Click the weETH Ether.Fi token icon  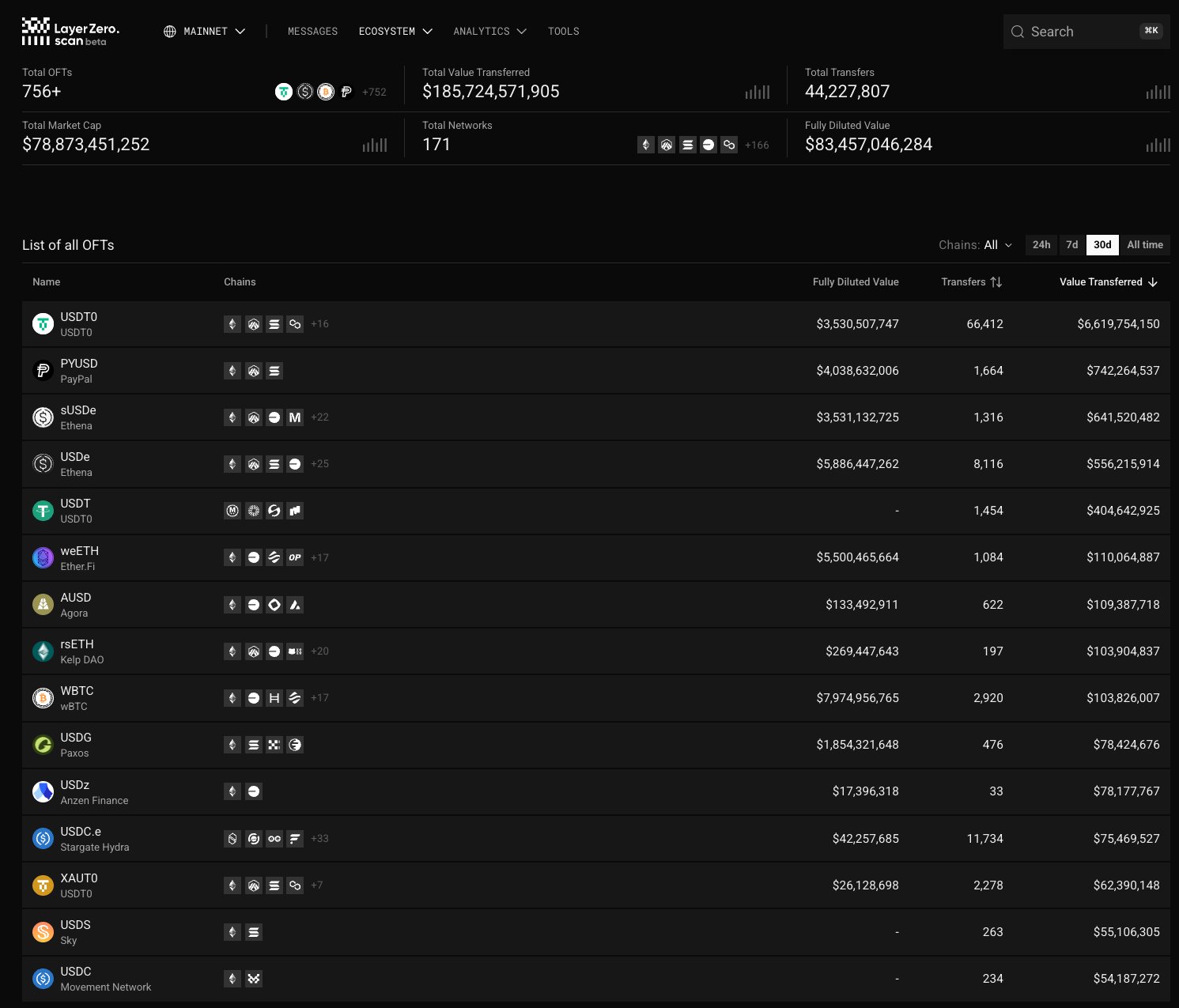(43, 558)
